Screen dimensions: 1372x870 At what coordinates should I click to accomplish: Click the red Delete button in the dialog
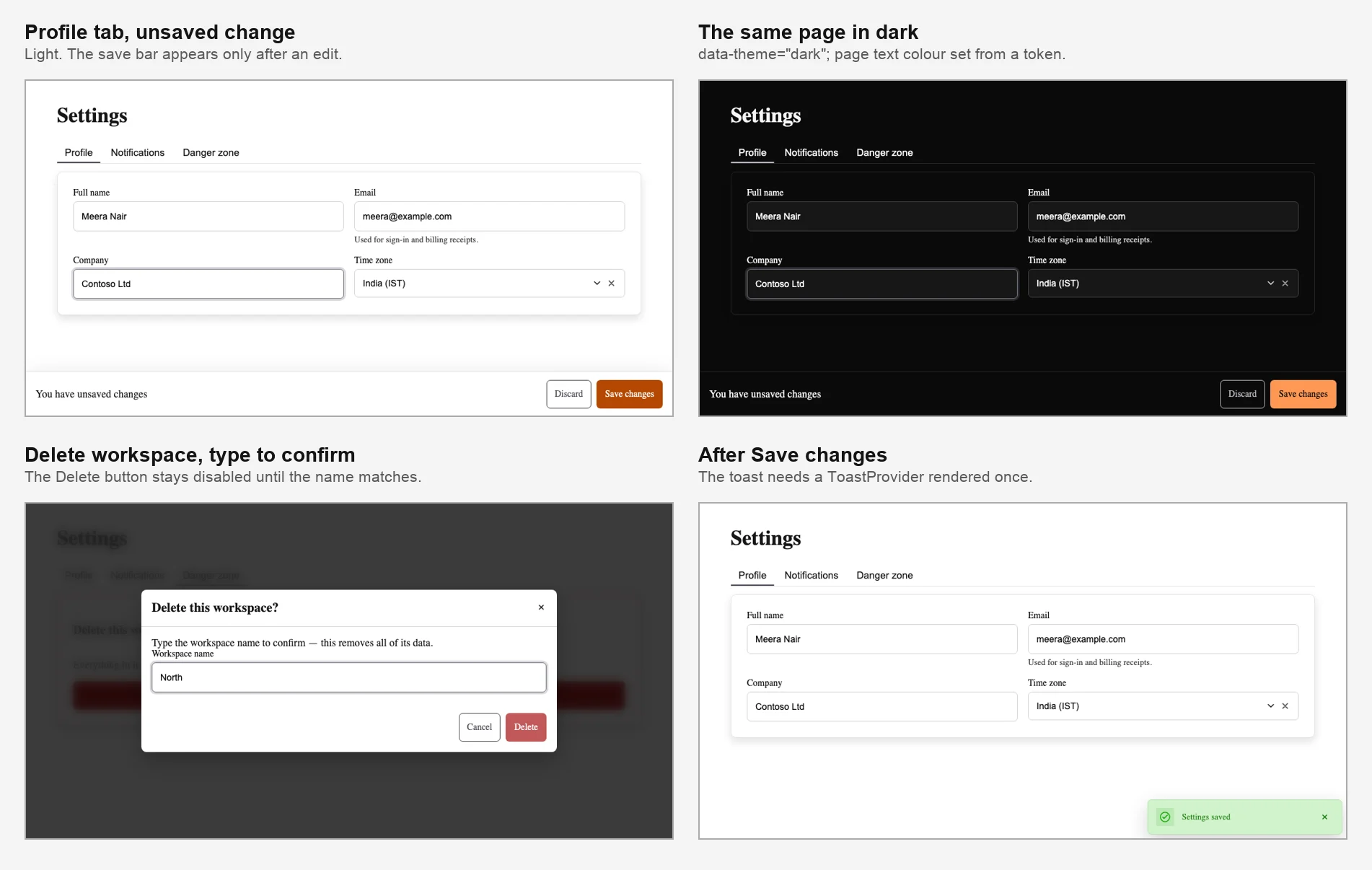tap(526, 727)
